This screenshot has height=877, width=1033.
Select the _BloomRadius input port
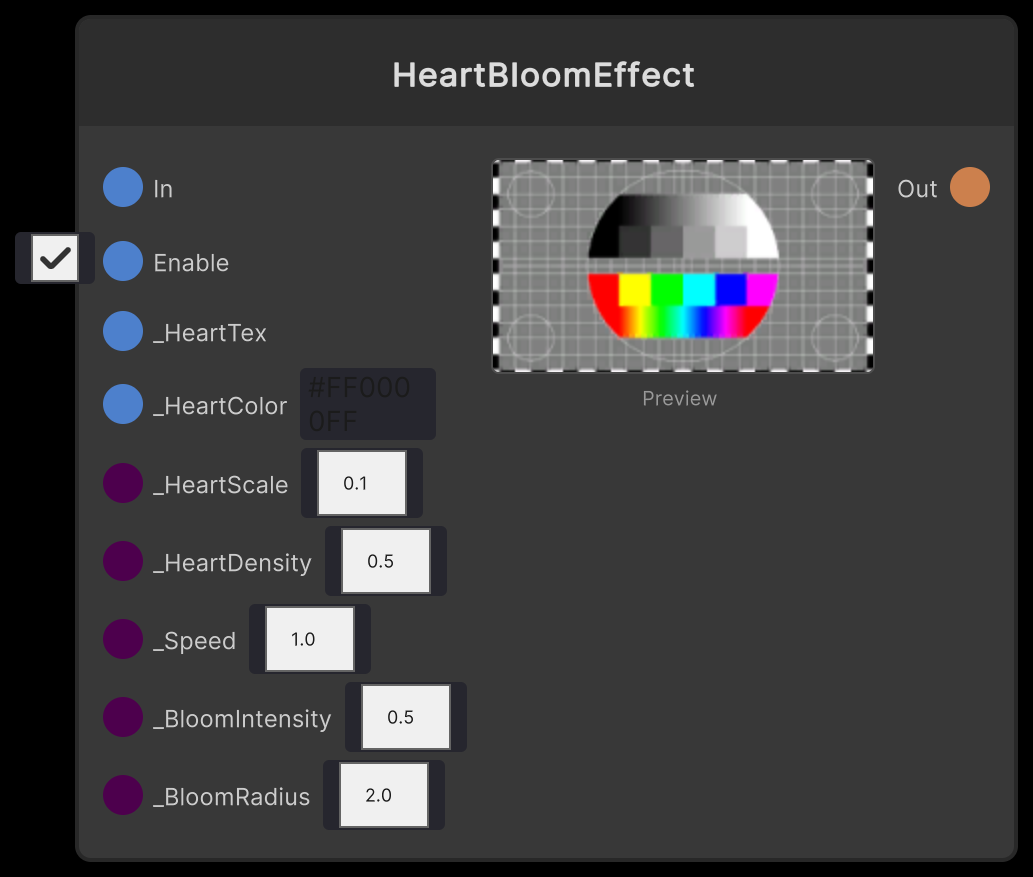point(122,795)
